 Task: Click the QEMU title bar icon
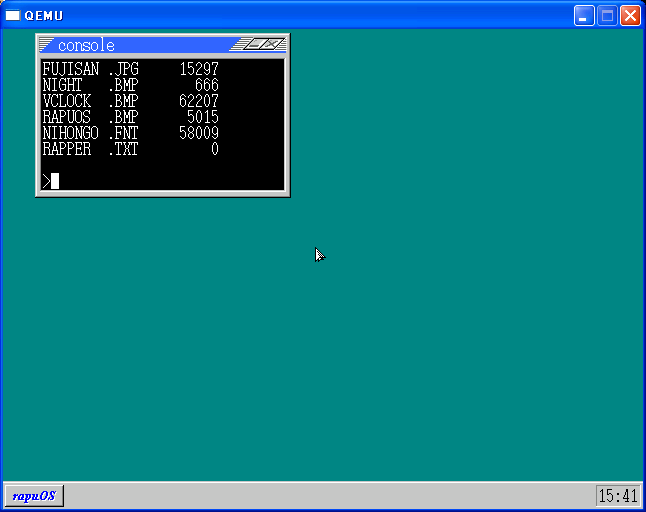[13, 15]
